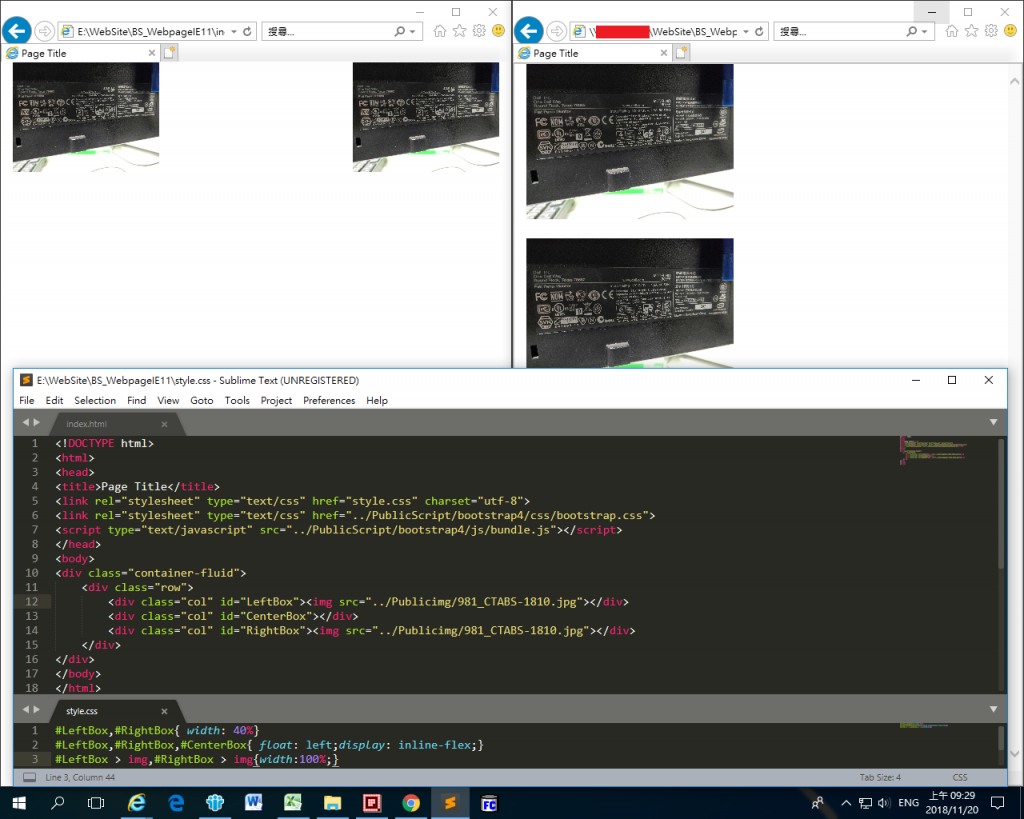Open CSS syntax selector in status bar
1024x819 pixels.
959,777
